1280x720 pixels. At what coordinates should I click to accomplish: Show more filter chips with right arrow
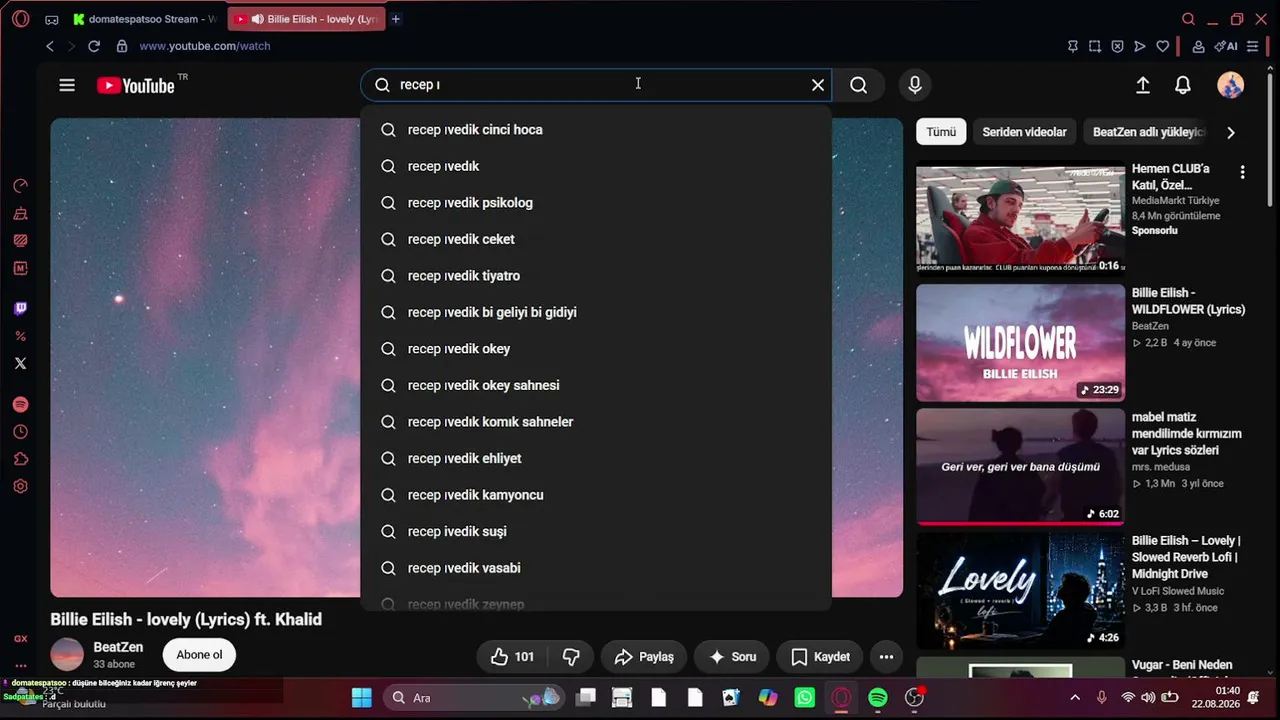click(1231, 132)
